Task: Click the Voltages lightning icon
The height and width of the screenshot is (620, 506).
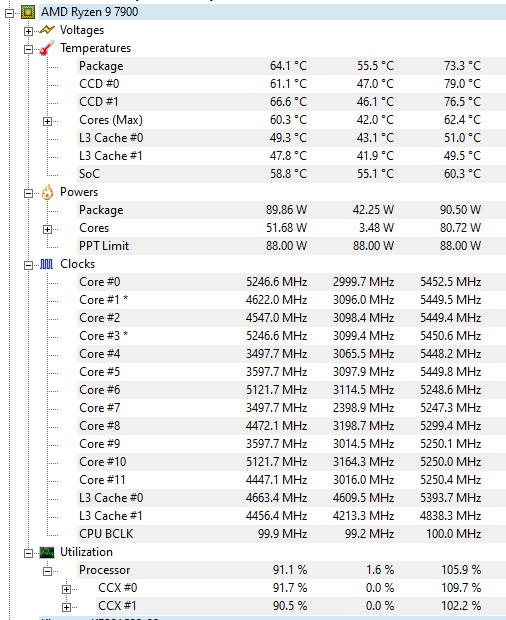Action: 47,30
